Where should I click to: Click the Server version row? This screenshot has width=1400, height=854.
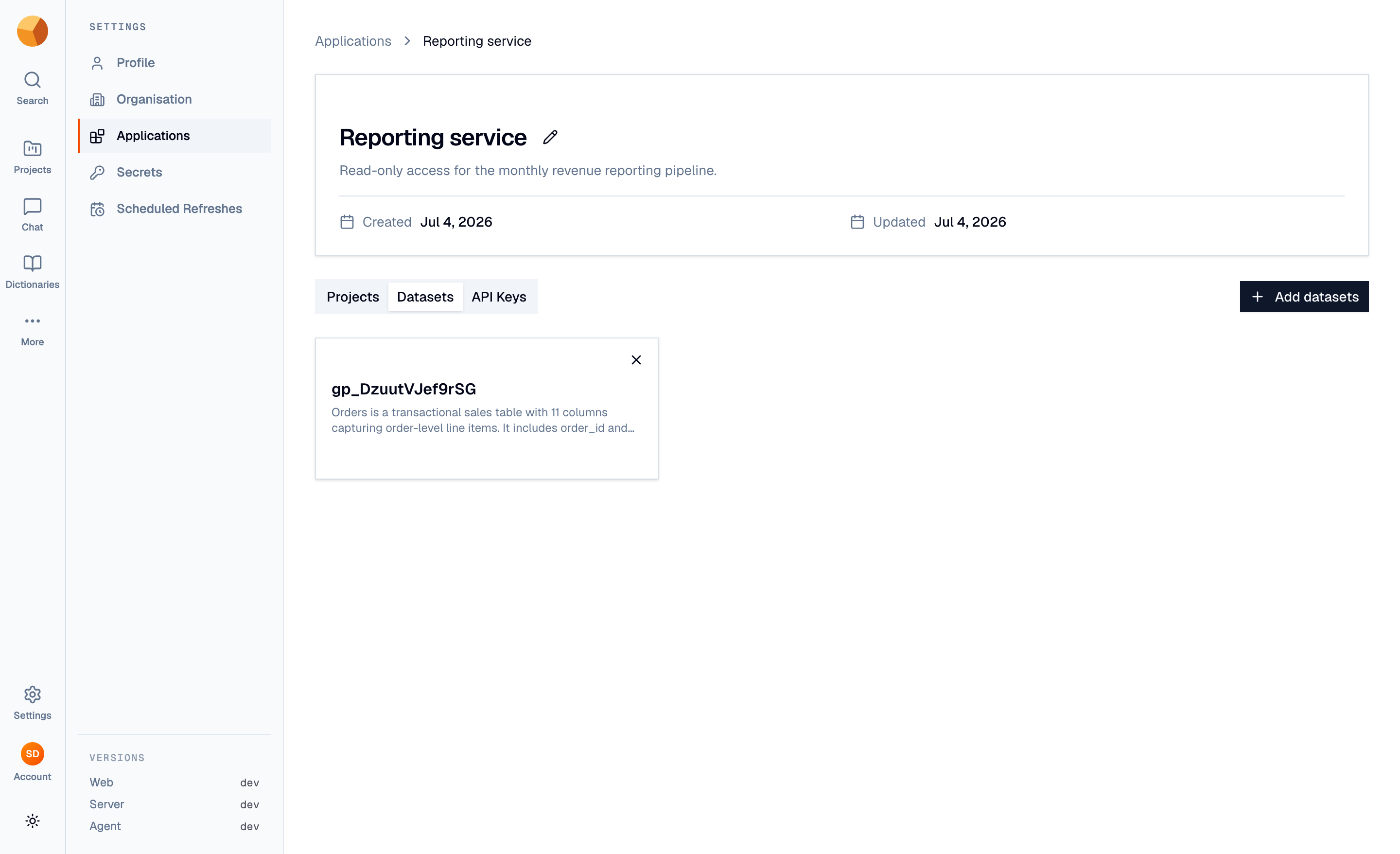(x=175, y=804)
